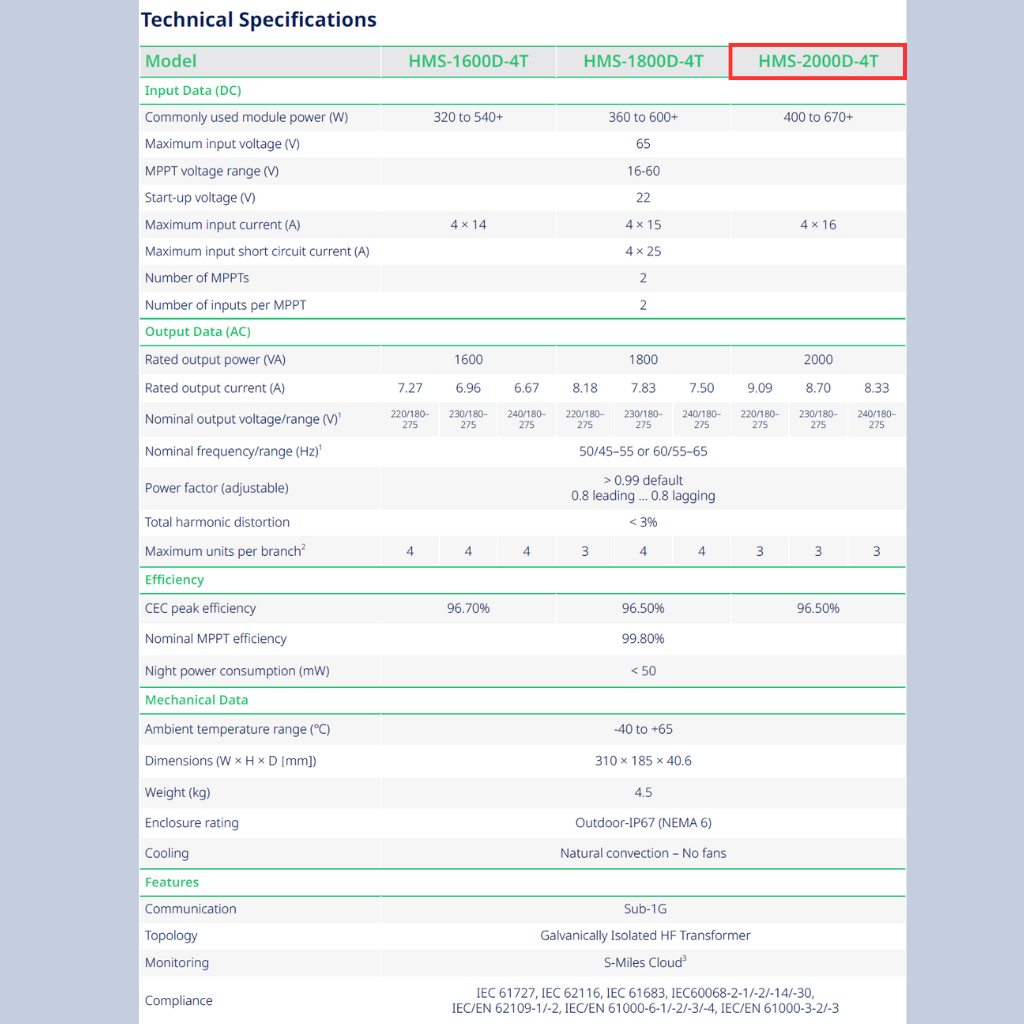Click the rated output current 8.70 cell
The height and width of the screenshot is (1024, 1024).
818,389
